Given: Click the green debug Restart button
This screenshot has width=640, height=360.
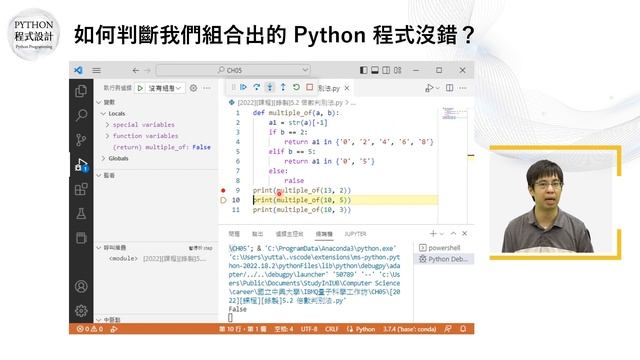Looking at the screenshot, I should 296,87.
